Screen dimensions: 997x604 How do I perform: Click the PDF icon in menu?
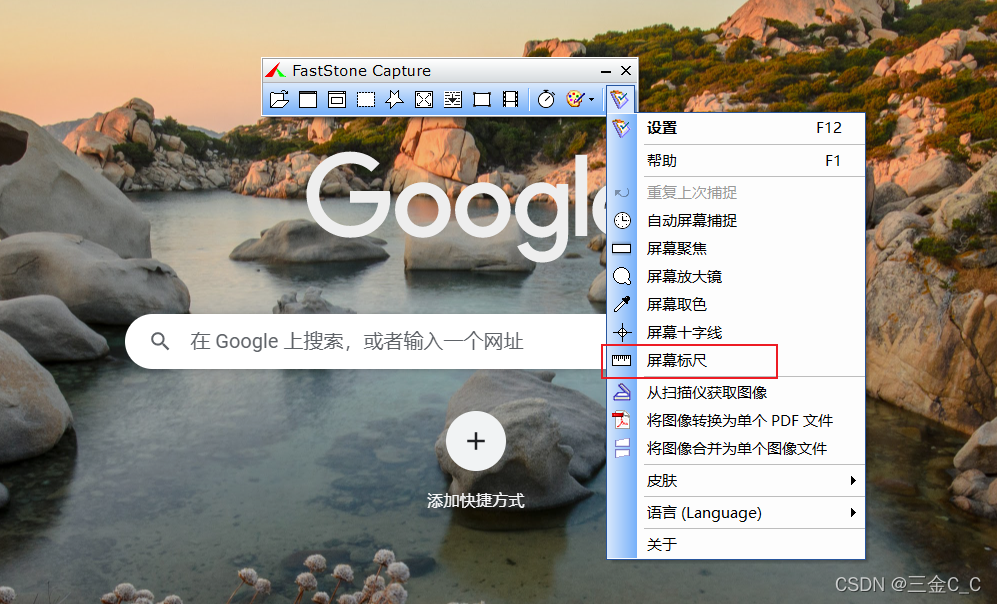pyautogui.click(x=621, y=420)
